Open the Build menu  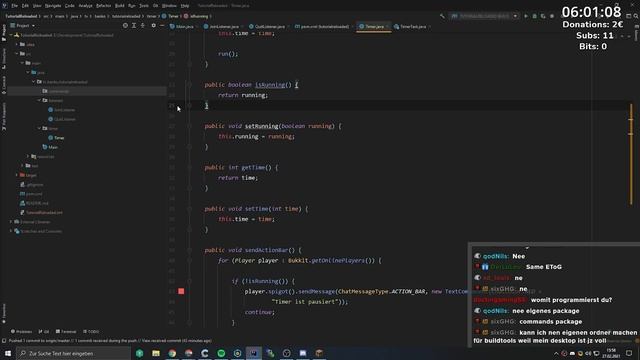coord(120,6)
